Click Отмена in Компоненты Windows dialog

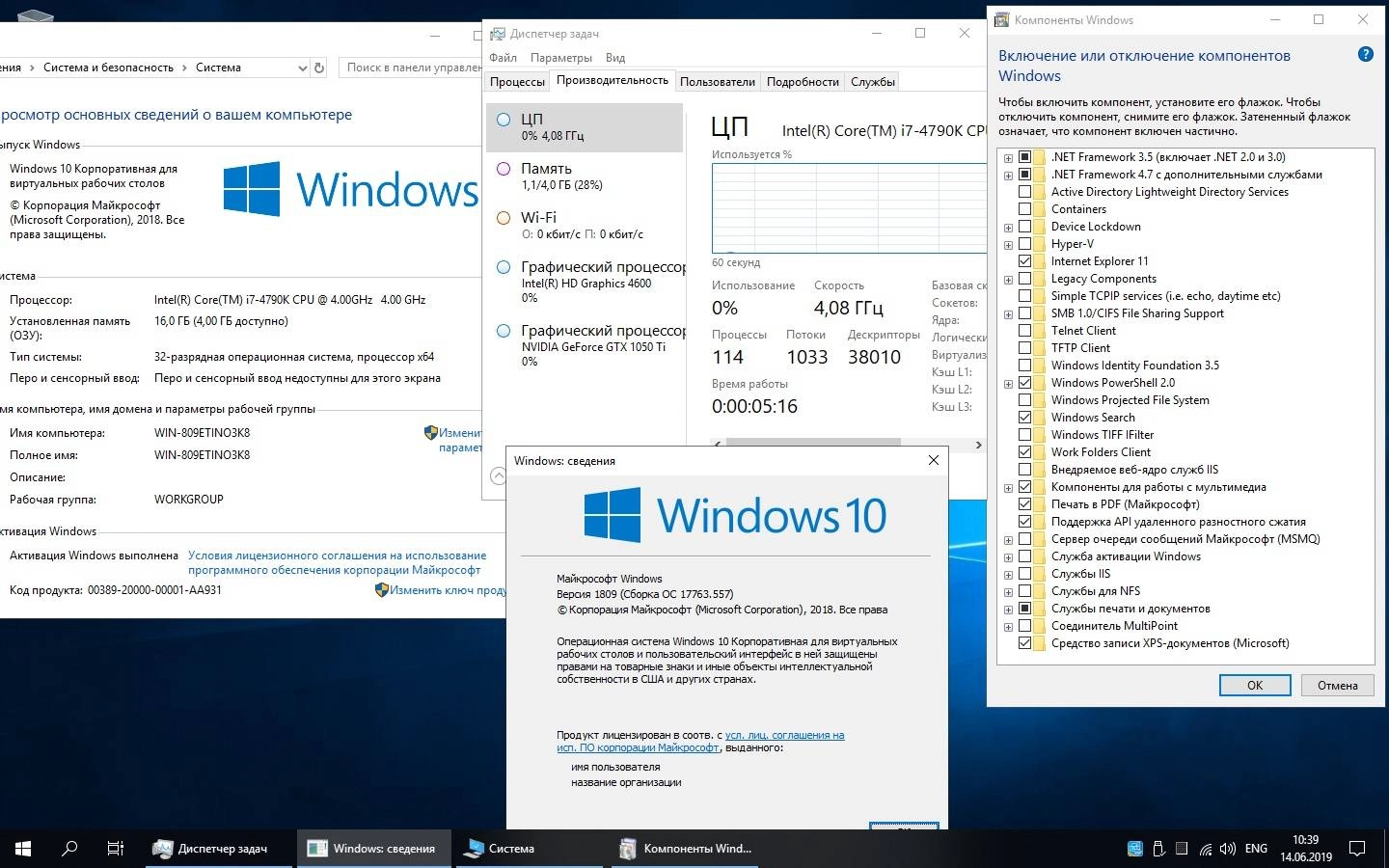point(1337,686)
